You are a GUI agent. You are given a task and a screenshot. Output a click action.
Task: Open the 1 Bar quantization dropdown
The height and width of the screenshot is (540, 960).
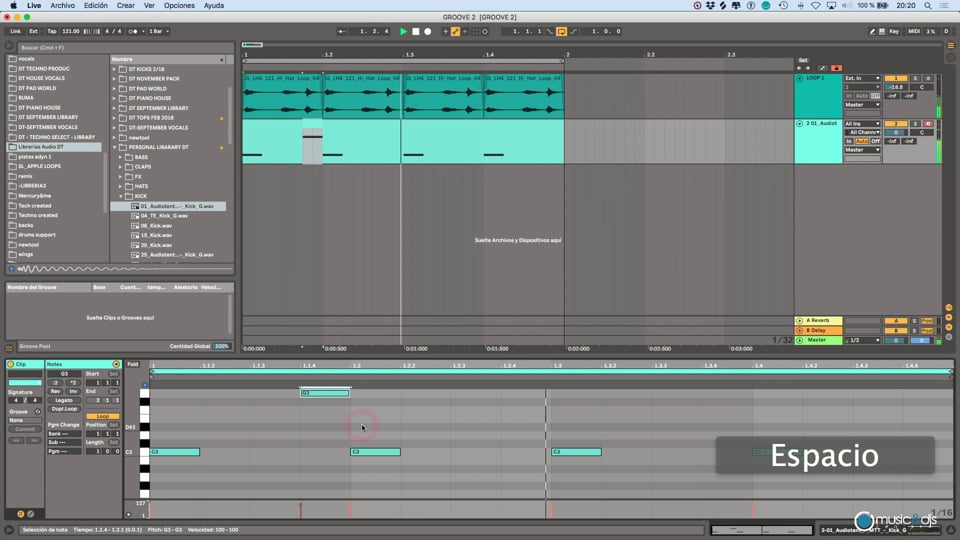click(159, 31)
